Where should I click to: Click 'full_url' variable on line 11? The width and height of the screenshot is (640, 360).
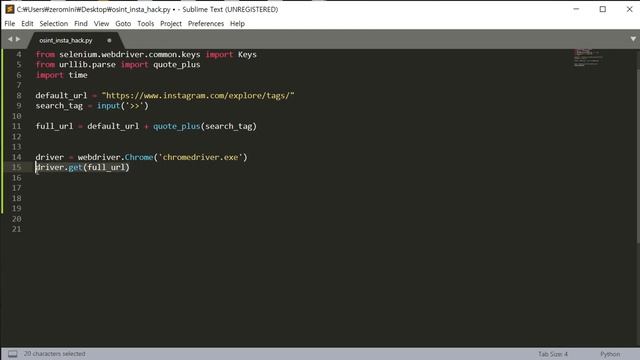tap(54, 126)
